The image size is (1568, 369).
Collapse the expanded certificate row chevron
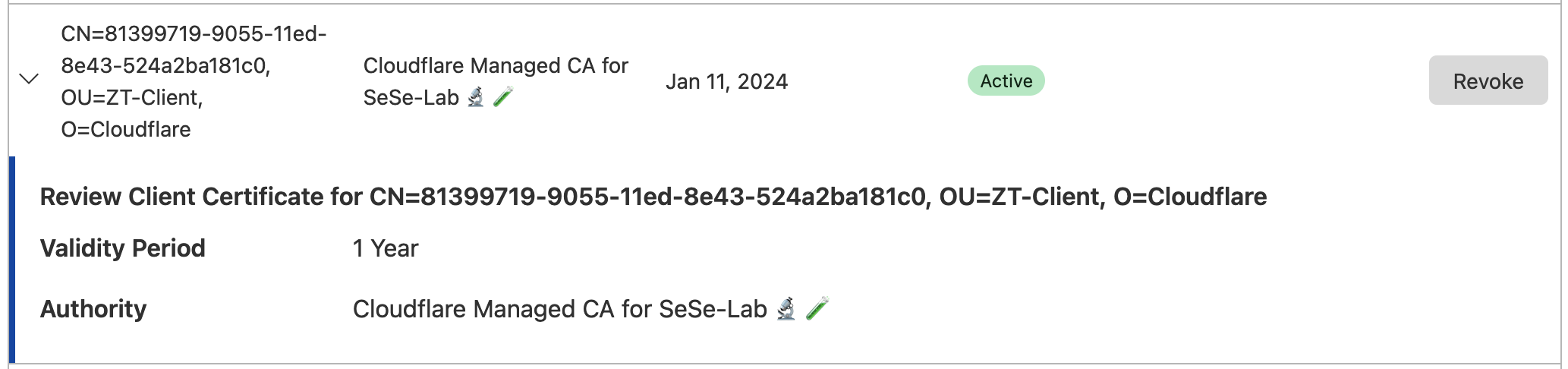pyautogui.click(x=29, y=79)
